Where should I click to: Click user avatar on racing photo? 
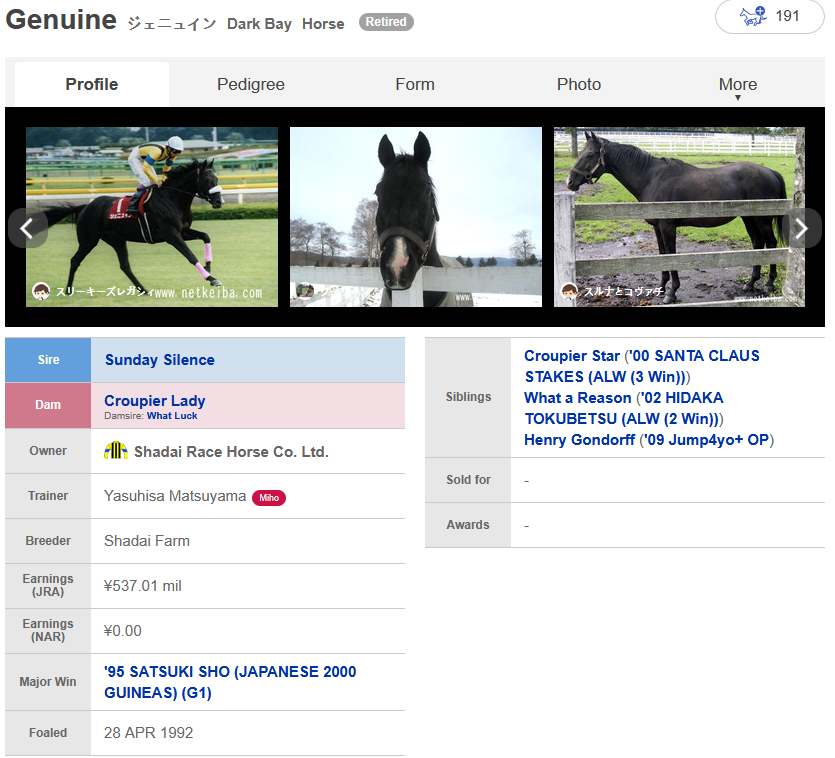[x=41, y=291]
